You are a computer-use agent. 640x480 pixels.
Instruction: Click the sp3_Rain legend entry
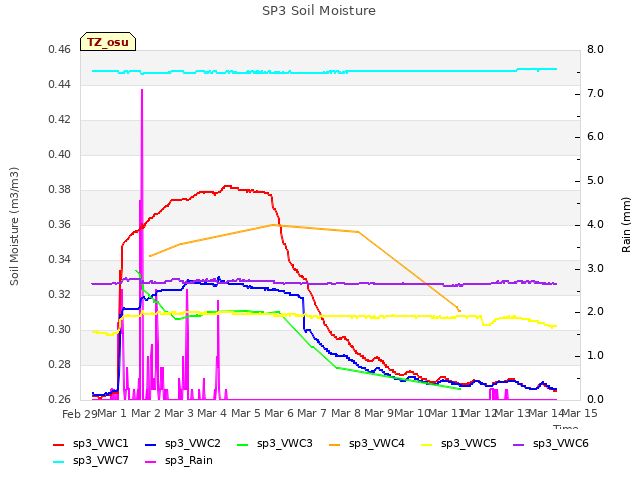tap(179, 461)
